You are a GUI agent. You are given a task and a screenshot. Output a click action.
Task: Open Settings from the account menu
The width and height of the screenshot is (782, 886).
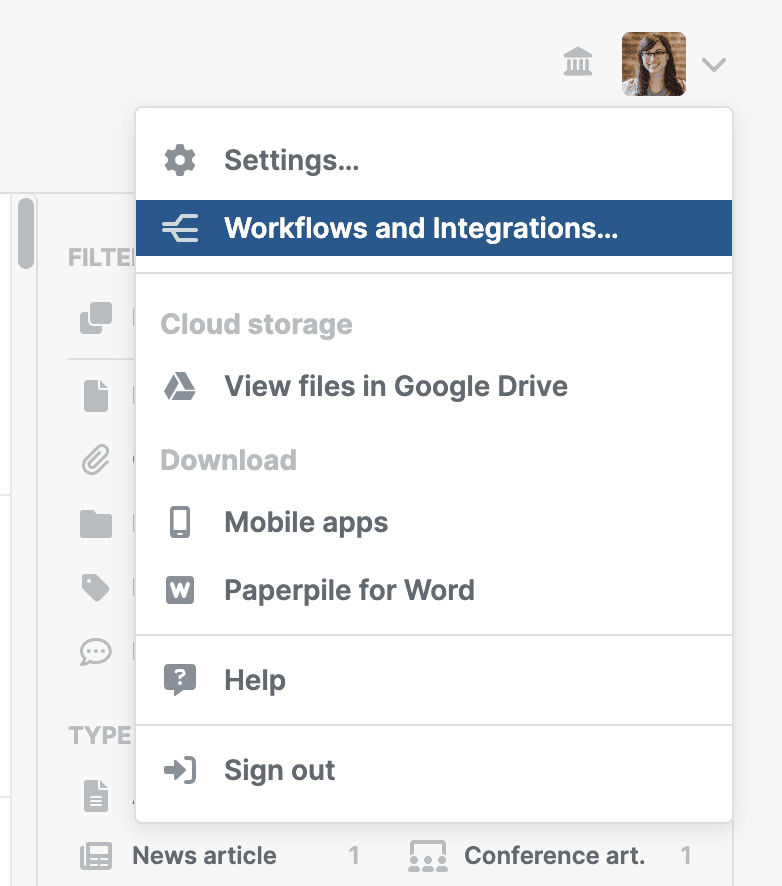tap(291, 160)
